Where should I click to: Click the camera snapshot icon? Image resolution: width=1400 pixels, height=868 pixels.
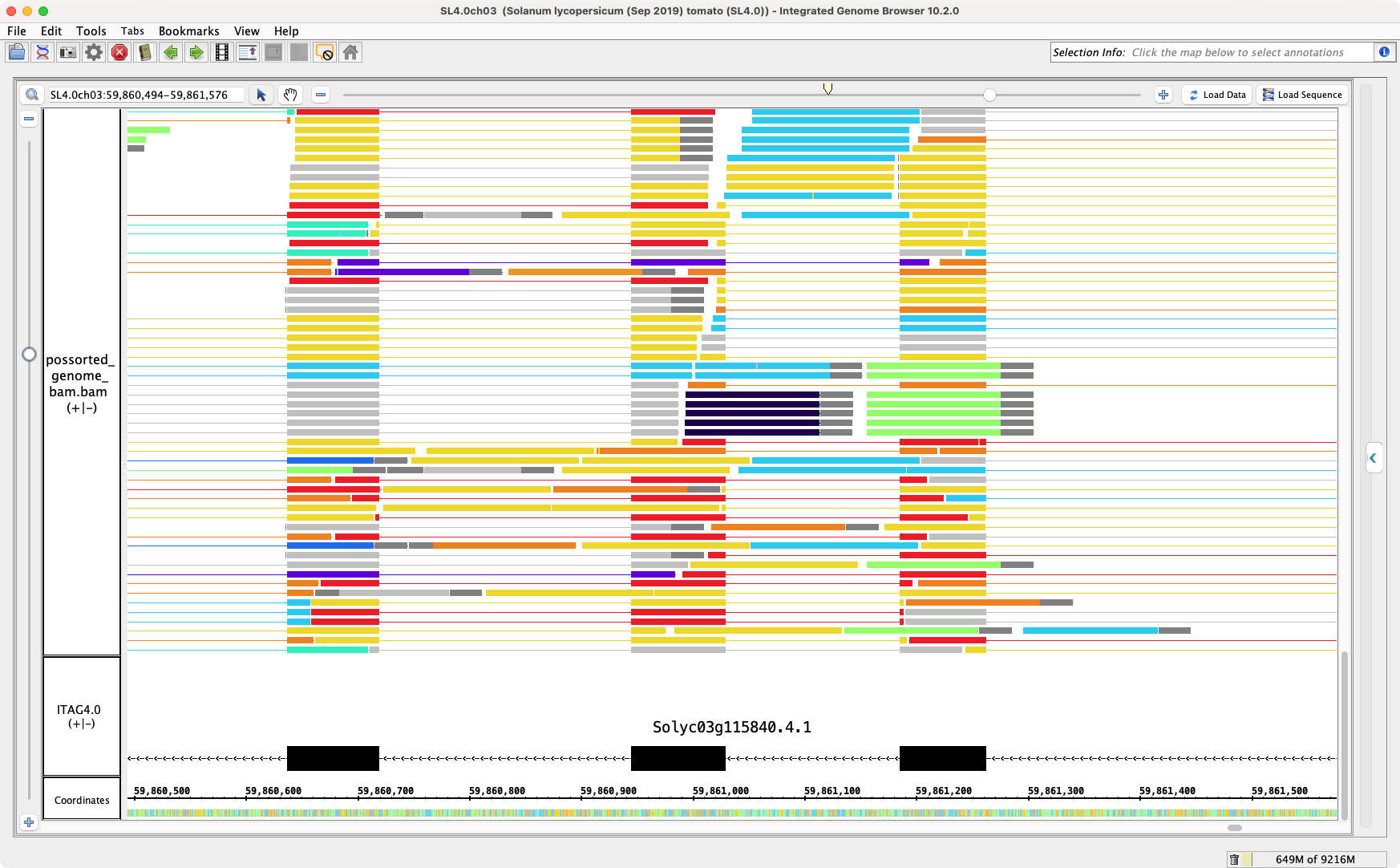tap(68, 53)
